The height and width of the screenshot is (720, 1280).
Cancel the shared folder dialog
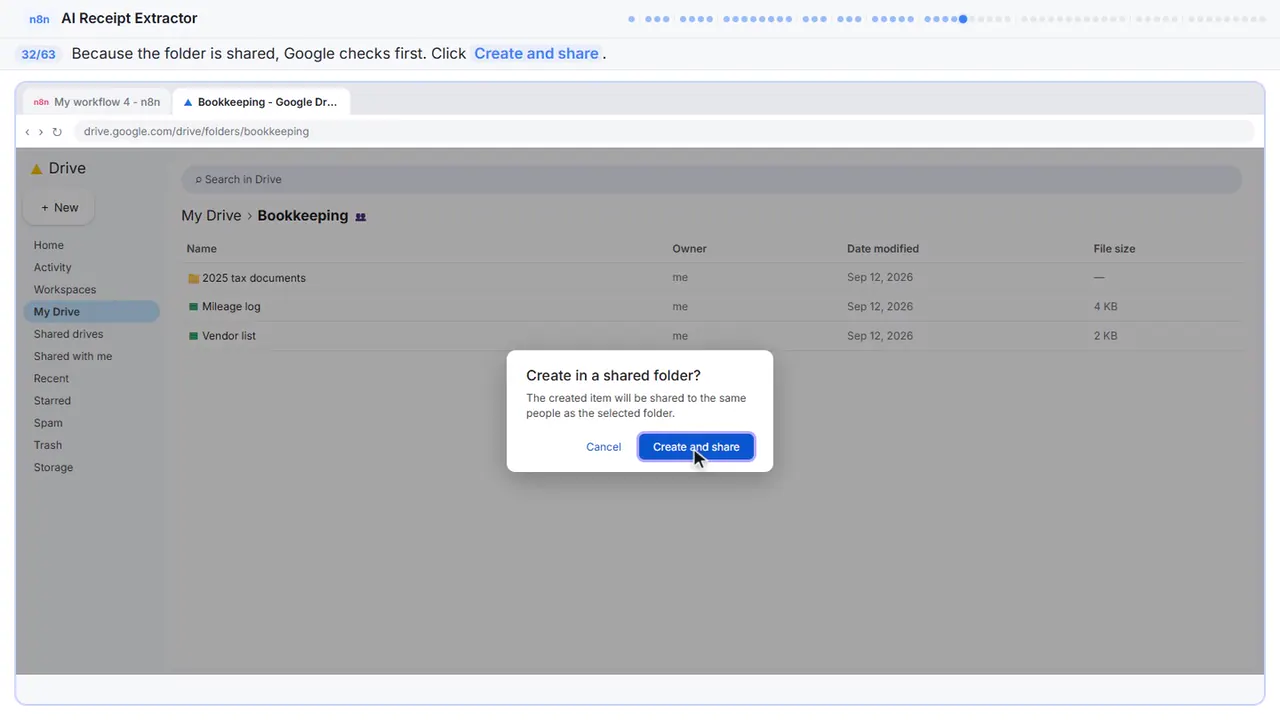pyautogui.click(x=603, y=447)
